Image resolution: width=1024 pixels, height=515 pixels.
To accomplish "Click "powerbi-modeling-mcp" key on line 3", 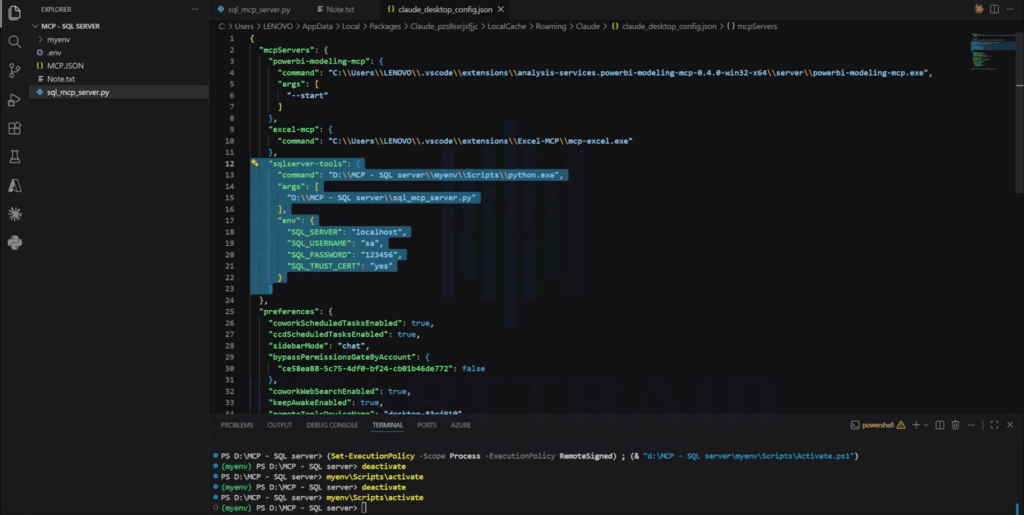I will [320, 61].
